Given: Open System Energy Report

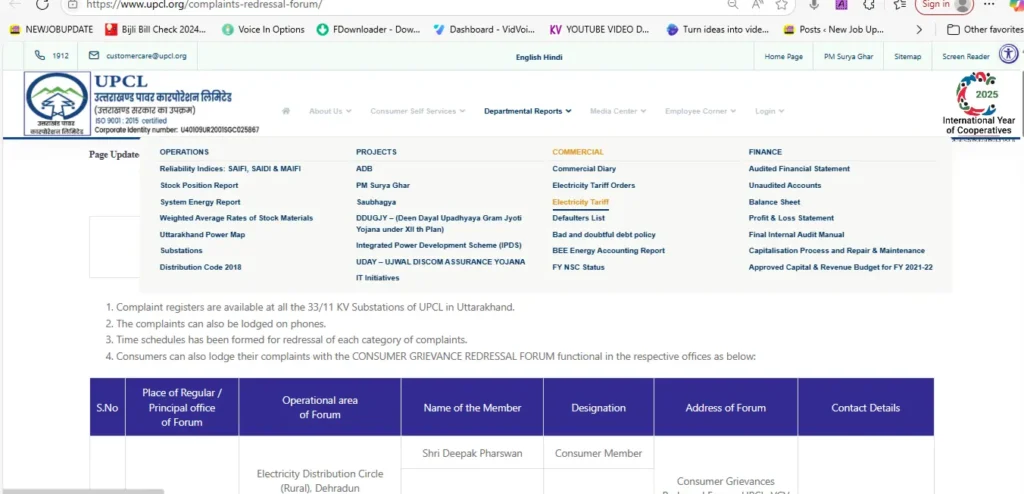Looking at the screenshot, I should pos(200,203).
